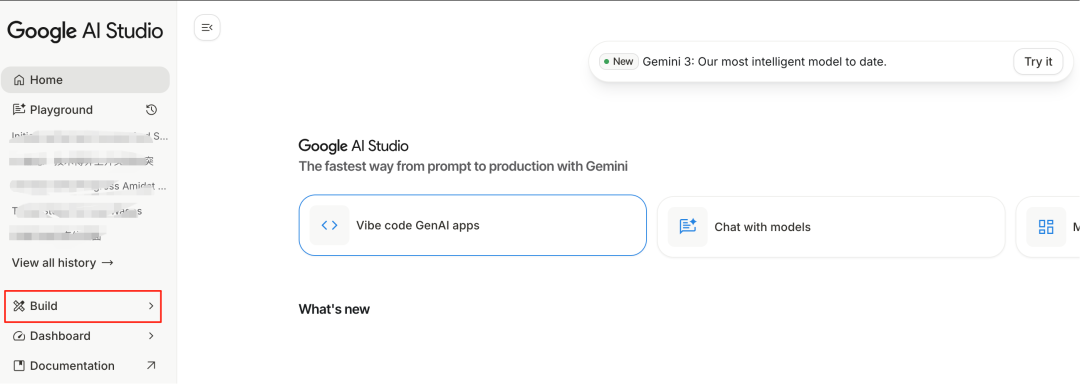Open the Build menu item
The height and width of the screenshot is (384, 1080).
tap(83, 306)
